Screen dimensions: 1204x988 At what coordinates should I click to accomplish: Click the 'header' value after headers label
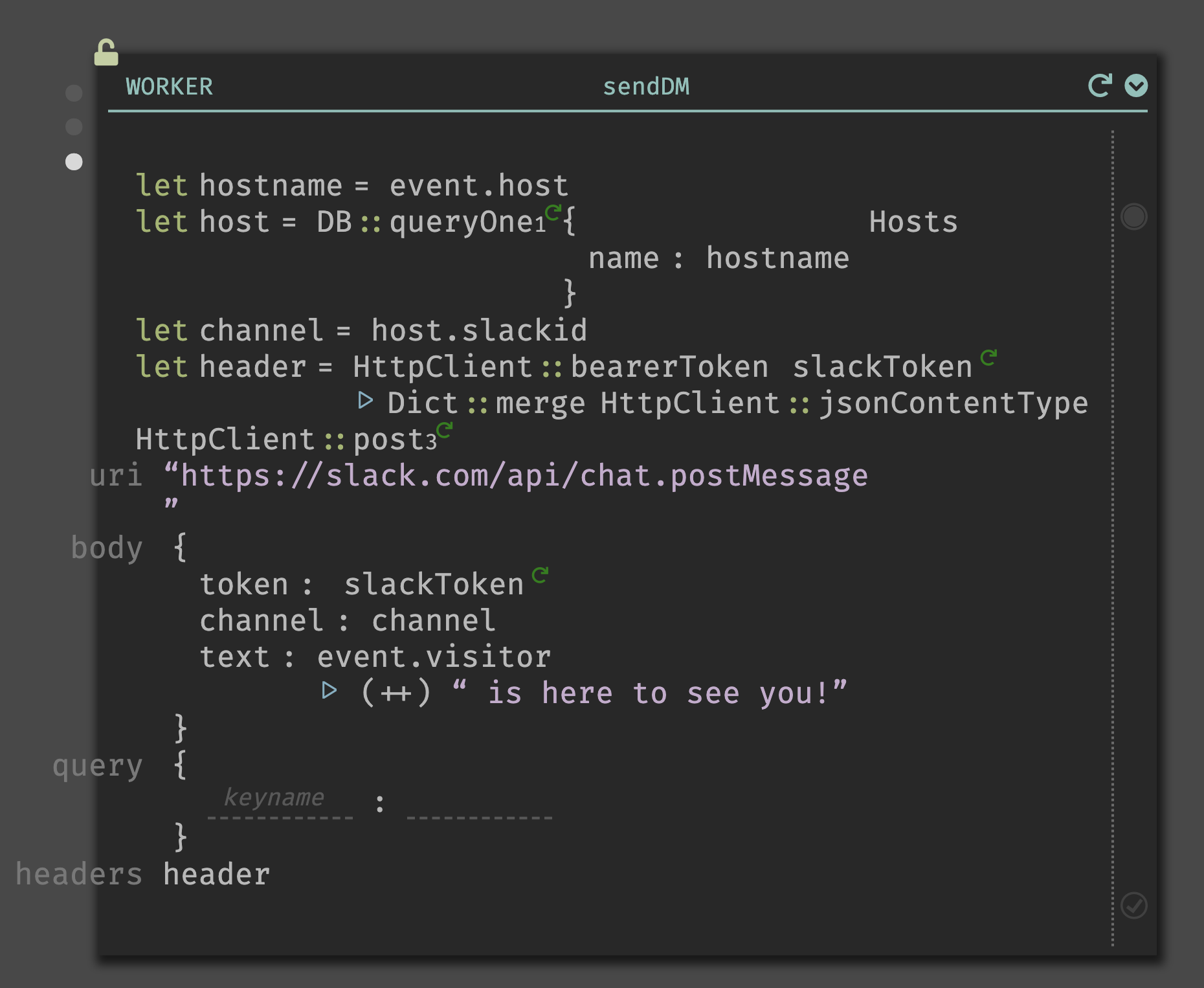(216, 875)
